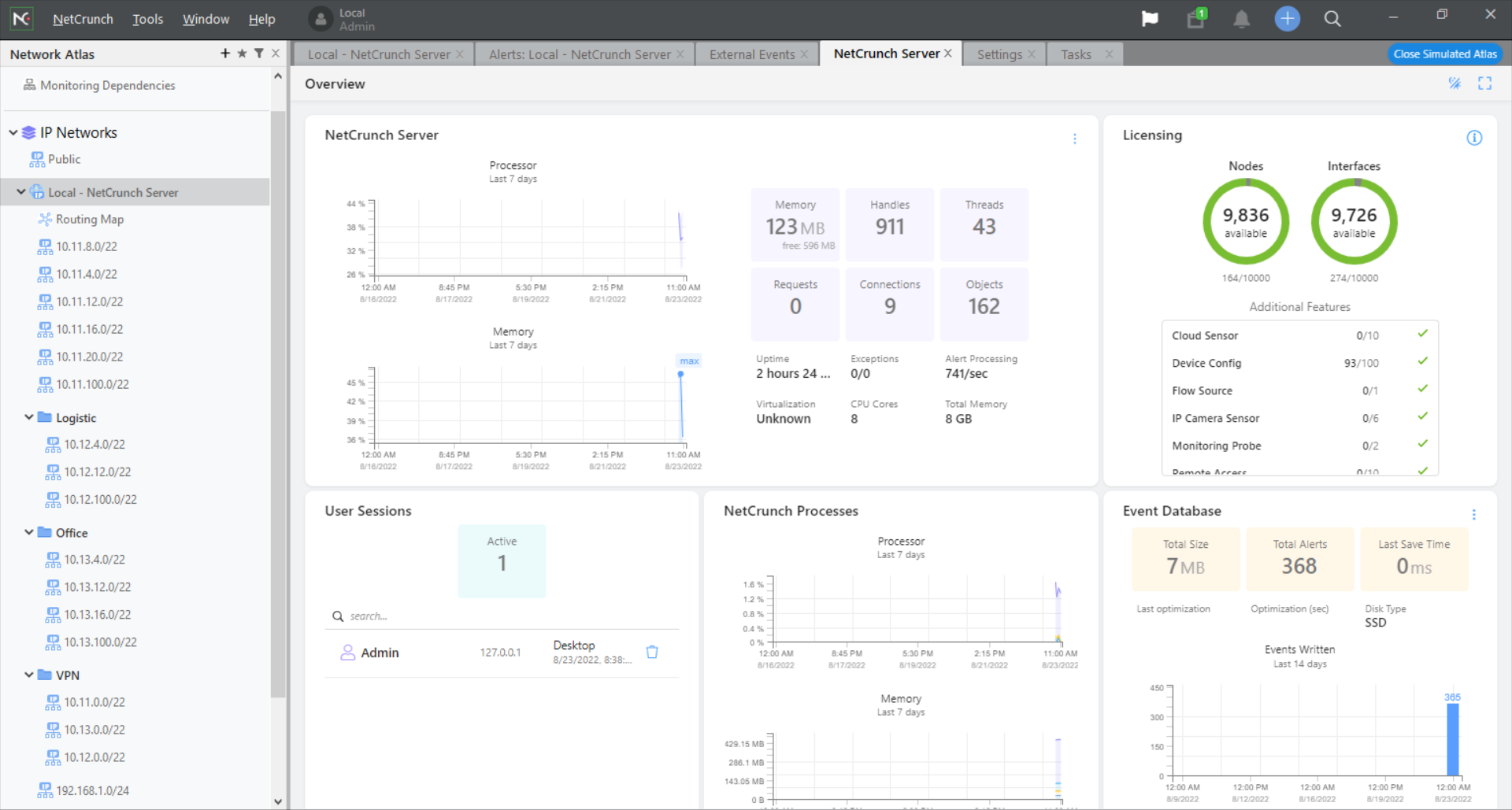
Task: Click the Device Config 93/100 row
Action: click(1300, 363)
